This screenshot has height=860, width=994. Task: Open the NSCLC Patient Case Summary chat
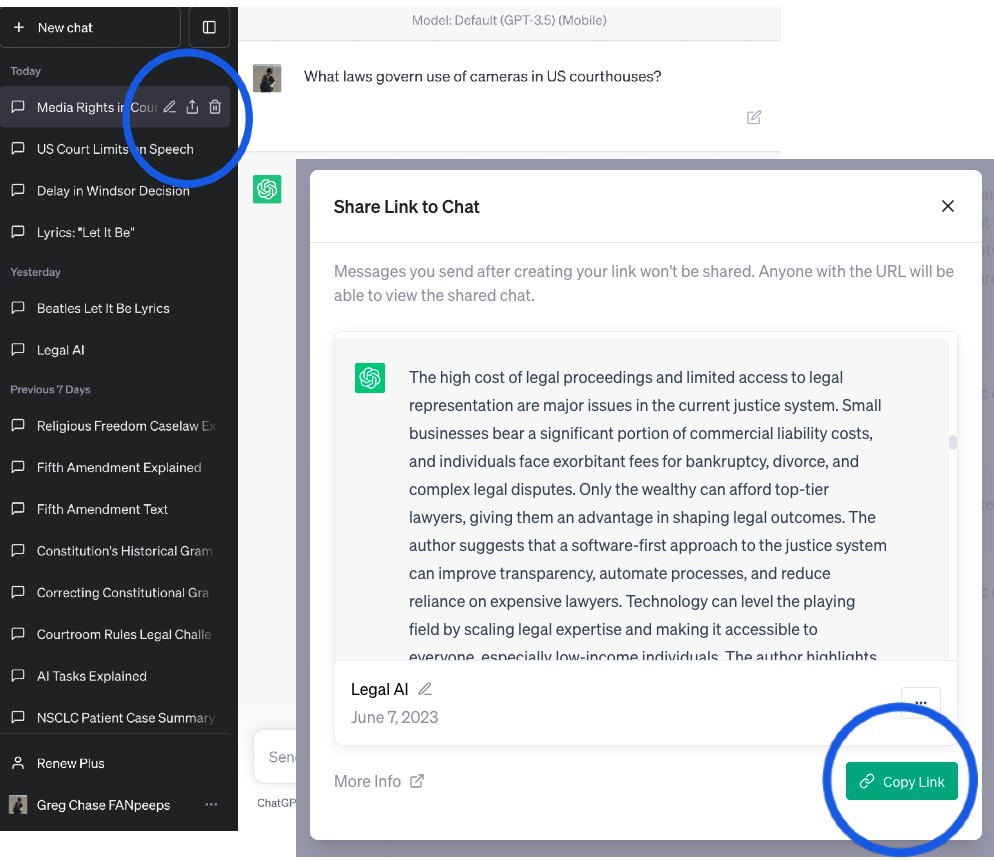tap(115, 717)
